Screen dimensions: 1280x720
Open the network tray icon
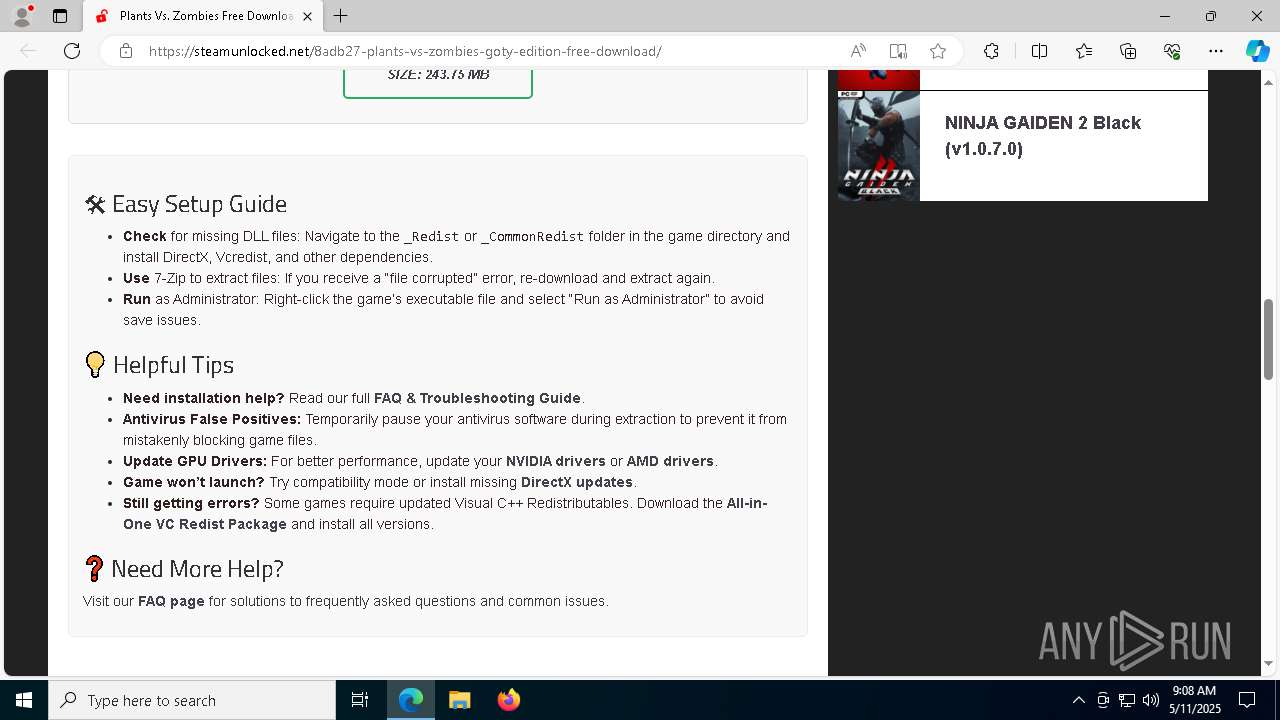click(1127, 700)
